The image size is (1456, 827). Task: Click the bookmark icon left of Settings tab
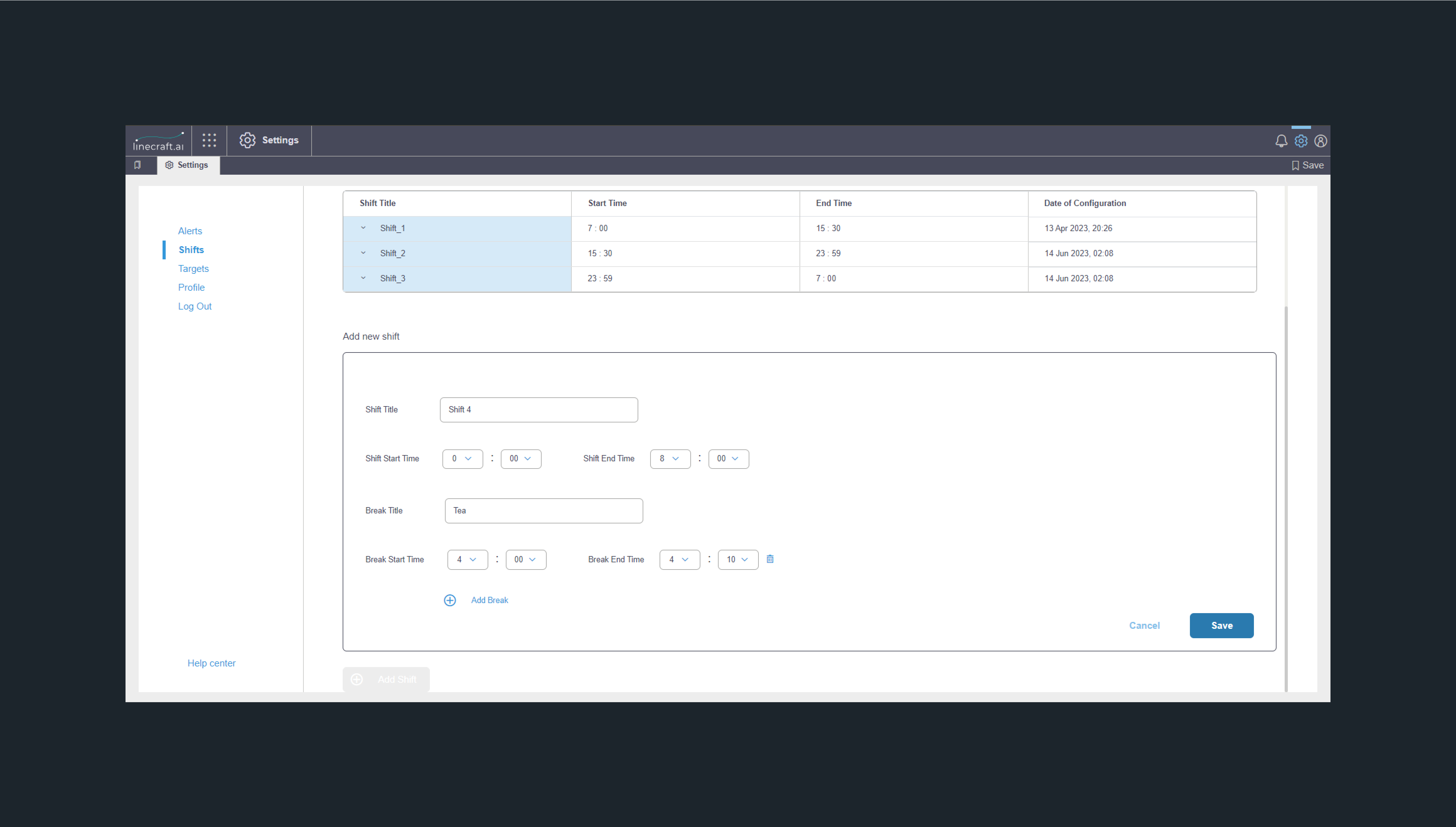[137, 165]
